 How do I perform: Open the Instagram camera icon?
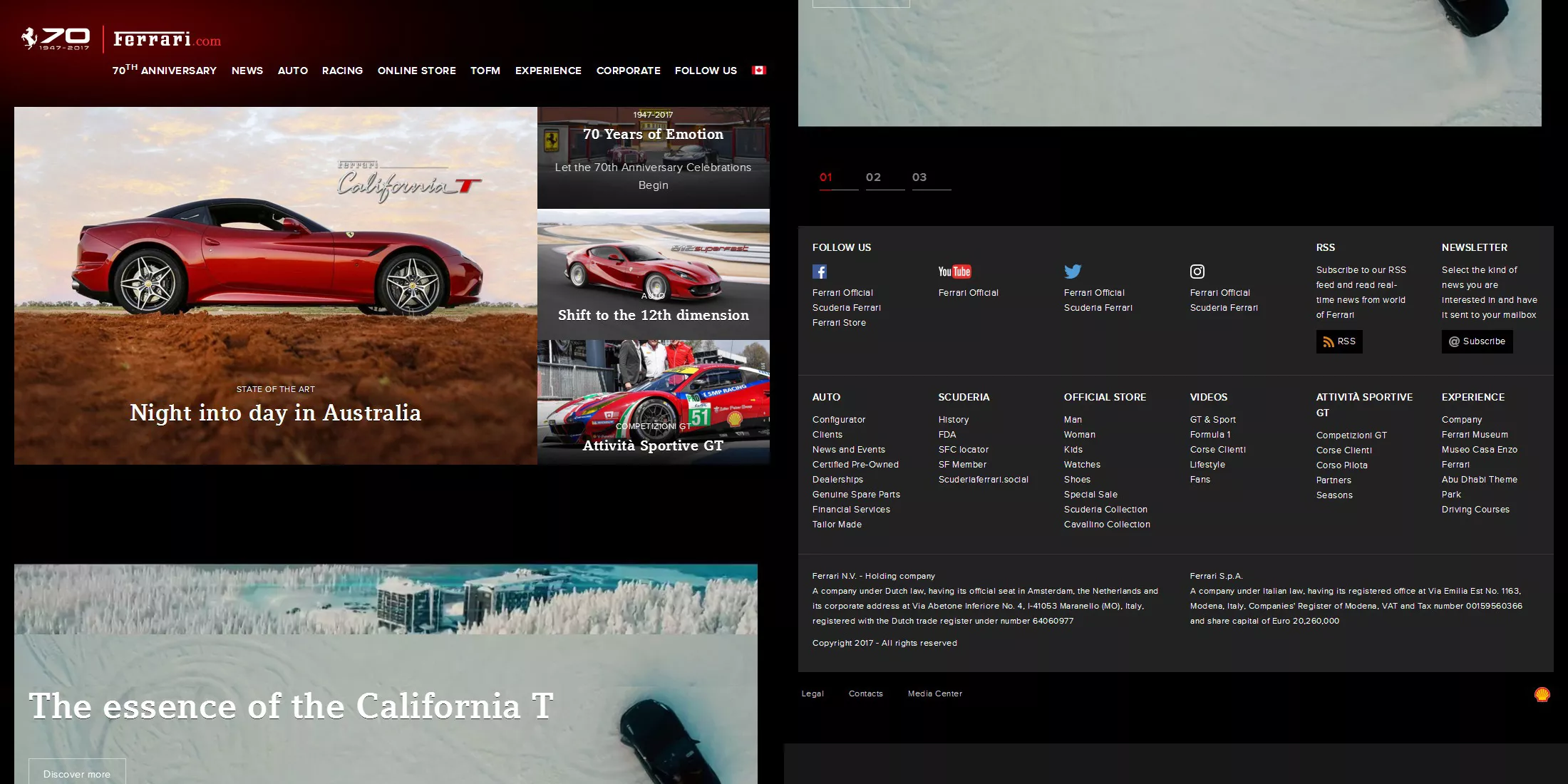pos(1197,272)
